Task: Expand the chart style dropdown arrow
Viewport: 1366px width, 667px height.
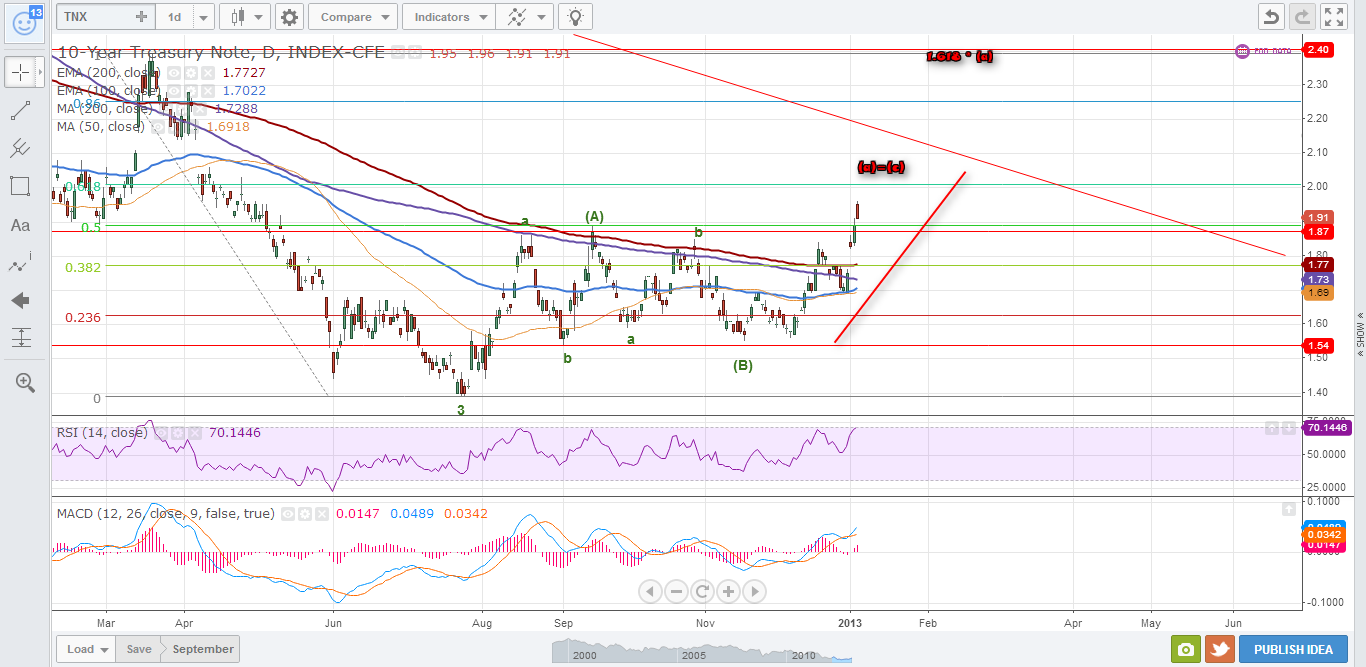Action: (x=260, y=17)
